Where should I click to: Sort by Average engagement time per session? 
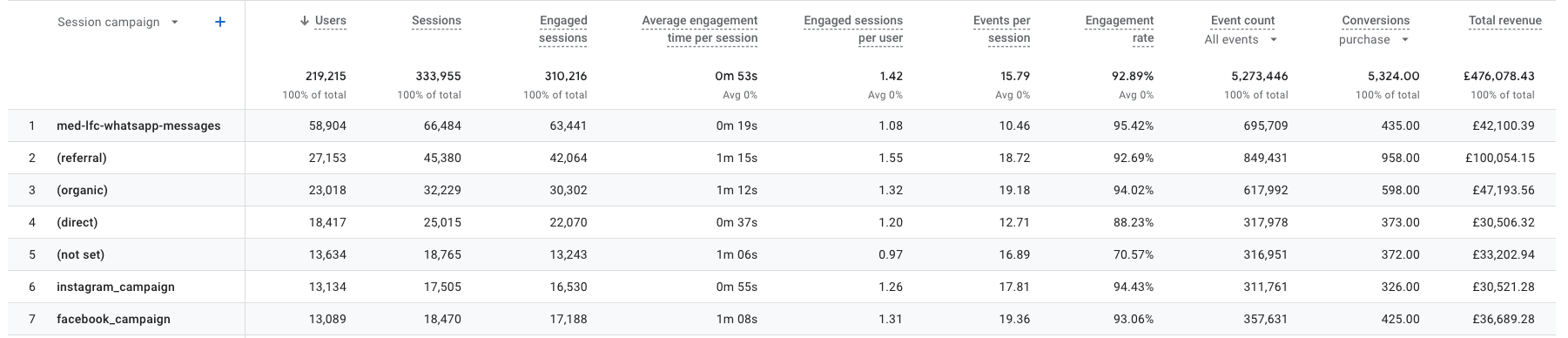[x=699, y=30]
